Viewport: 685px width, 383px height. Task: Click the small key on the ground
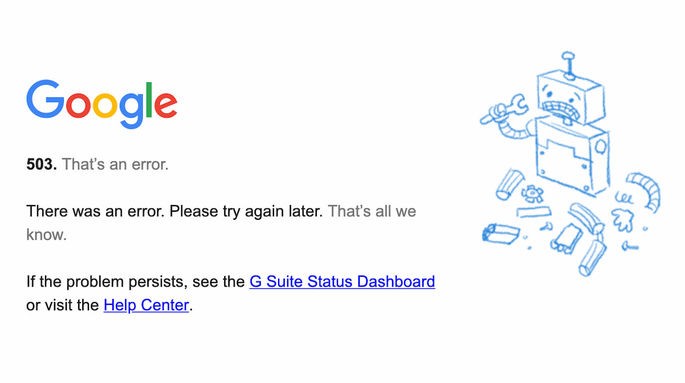[x=630, y=246]
